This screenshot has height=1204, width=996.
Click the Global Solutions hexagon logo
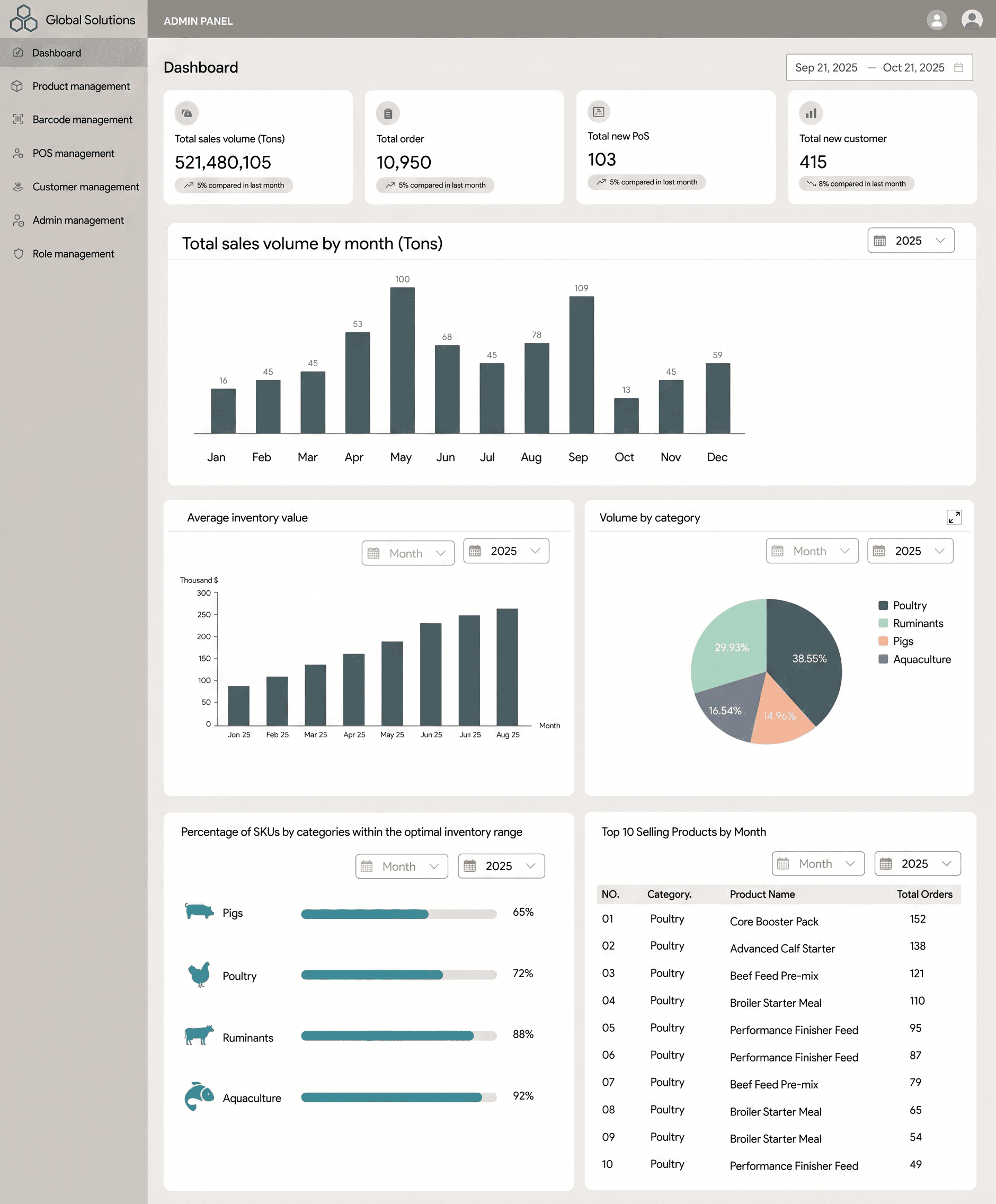tap(23, 19)
